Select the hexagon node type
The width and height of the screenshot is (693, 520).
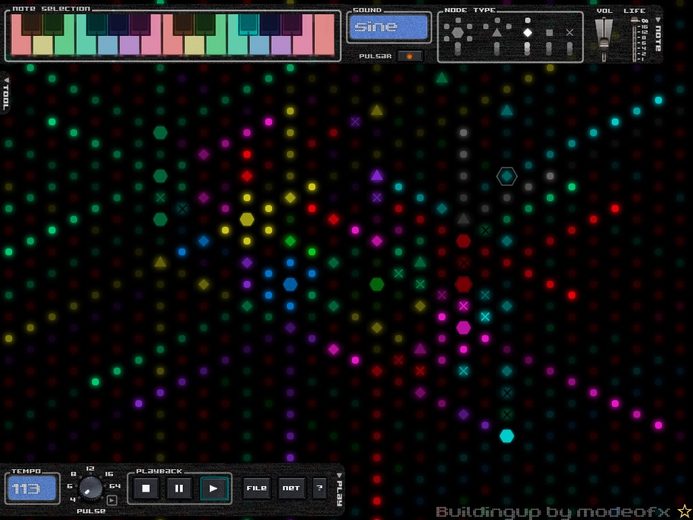pos(458,32)
